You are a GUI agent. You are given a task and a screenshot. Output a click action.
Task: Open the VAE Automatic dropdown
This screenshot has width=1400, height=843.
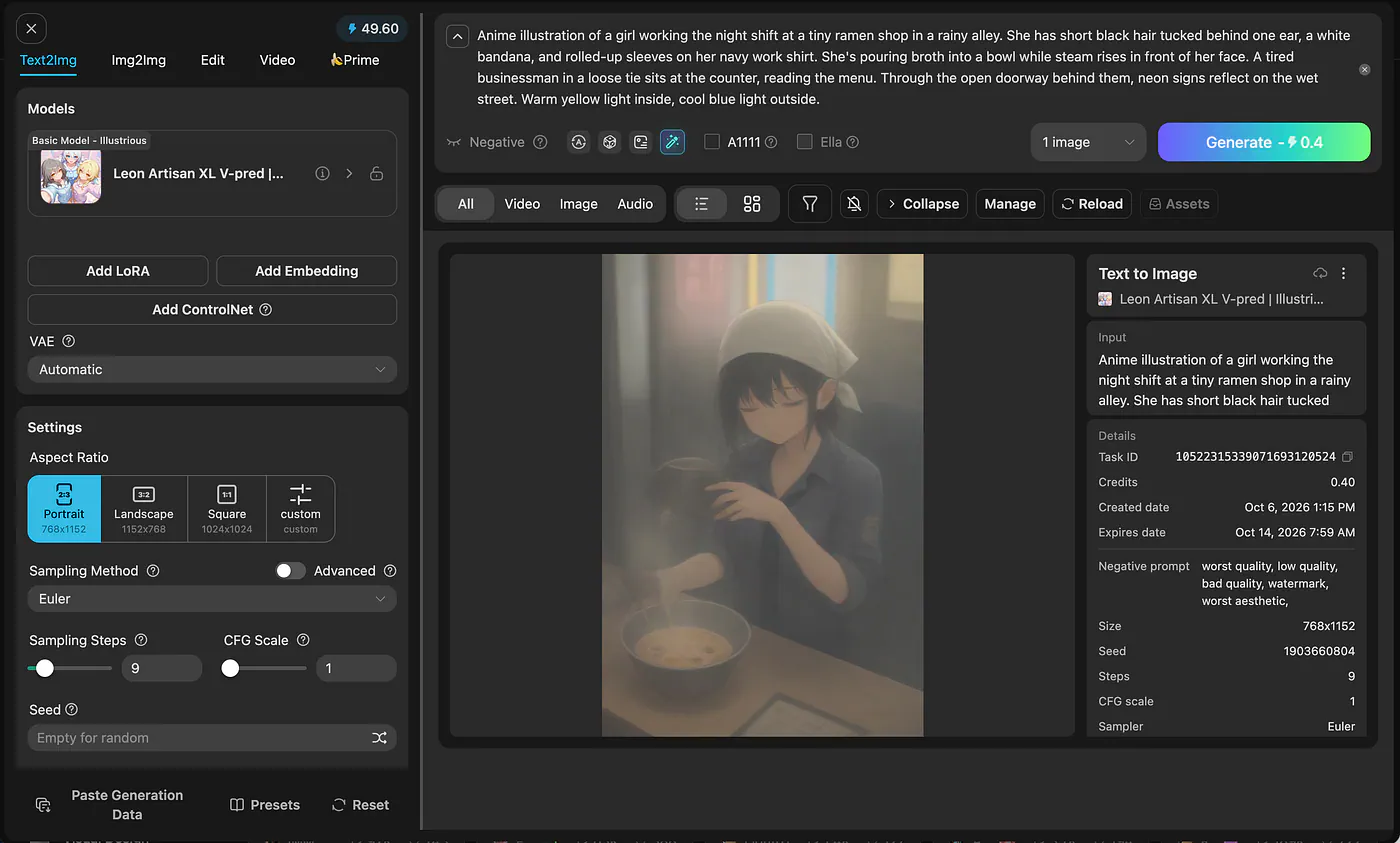212,370
